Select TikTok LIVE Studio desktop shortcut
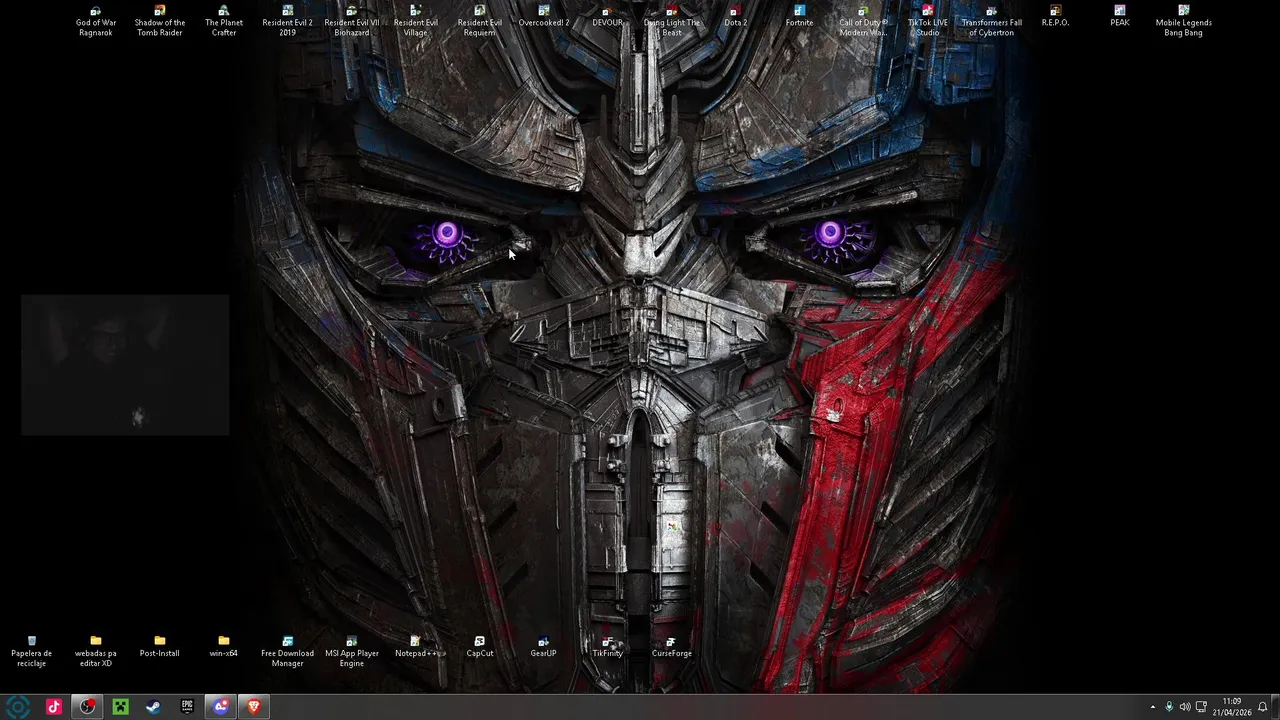The image size is (1280, 720). click(x=928, y=22)
